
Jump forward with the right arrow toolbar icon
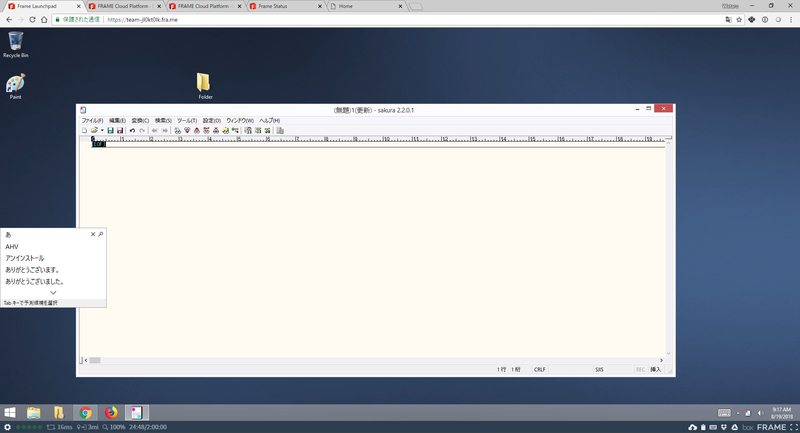click(165, 131)
